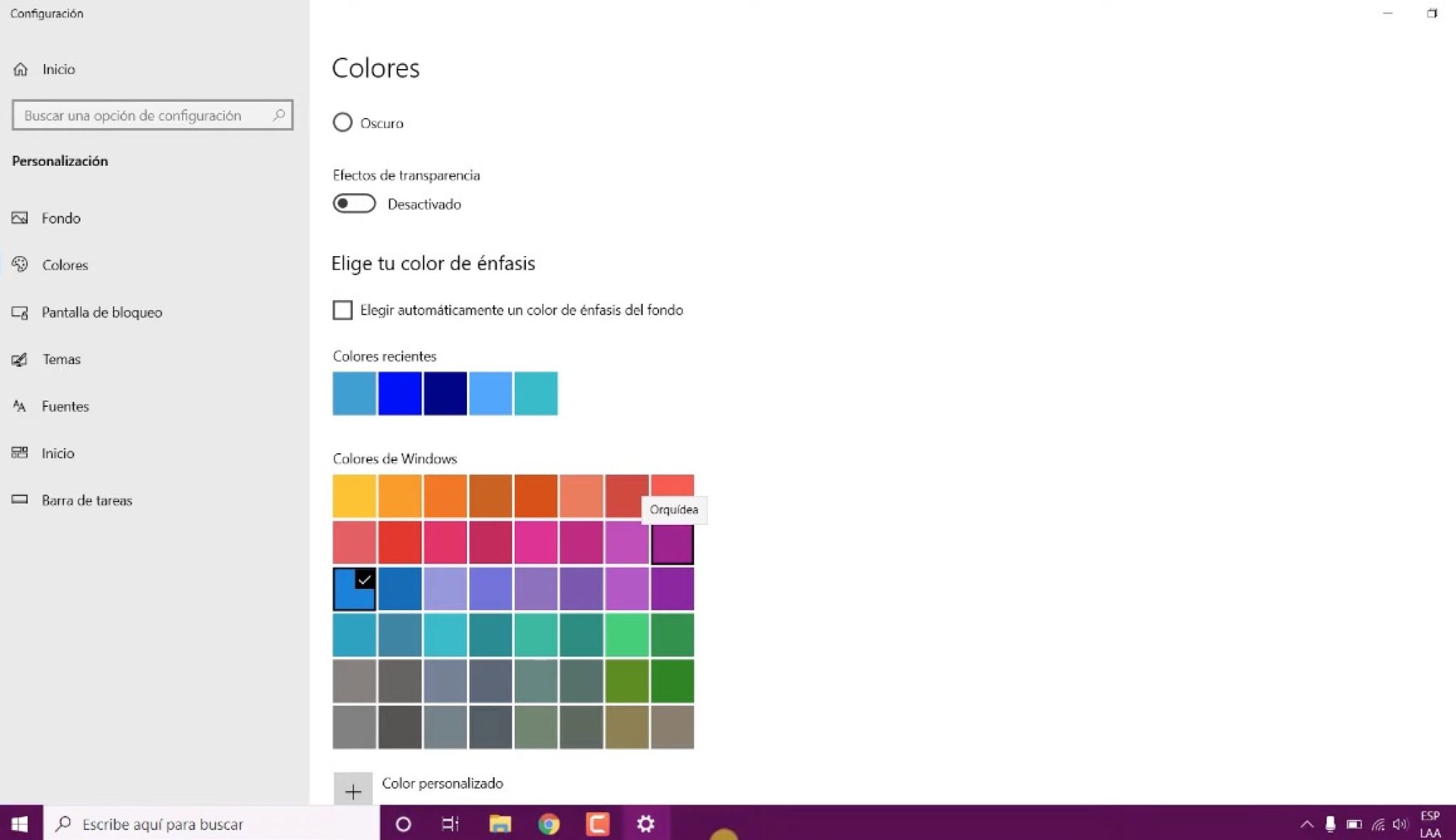
Task: Check automatic accent color from background
Action: click(343, 310)
